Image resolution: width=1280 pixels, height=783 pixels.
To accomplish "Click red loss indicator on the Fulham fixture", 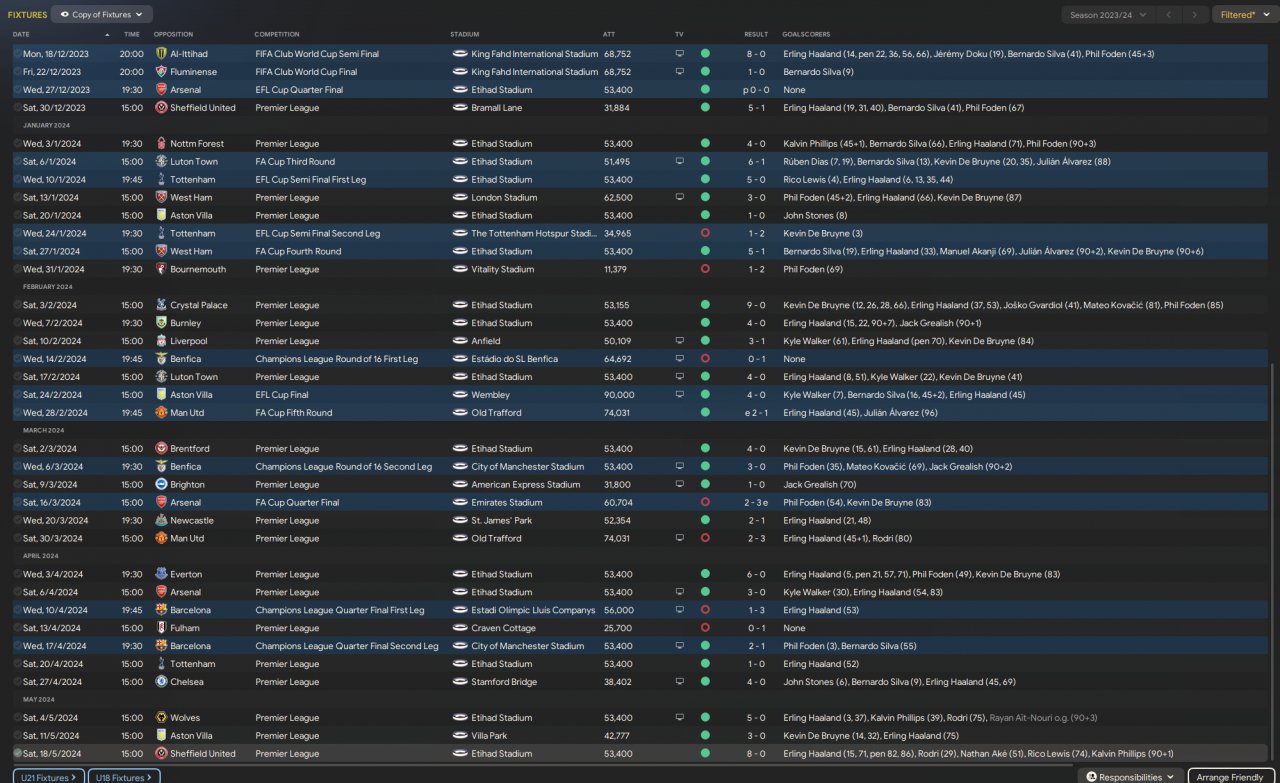I will pyautogui.click(x=705, y=629).
